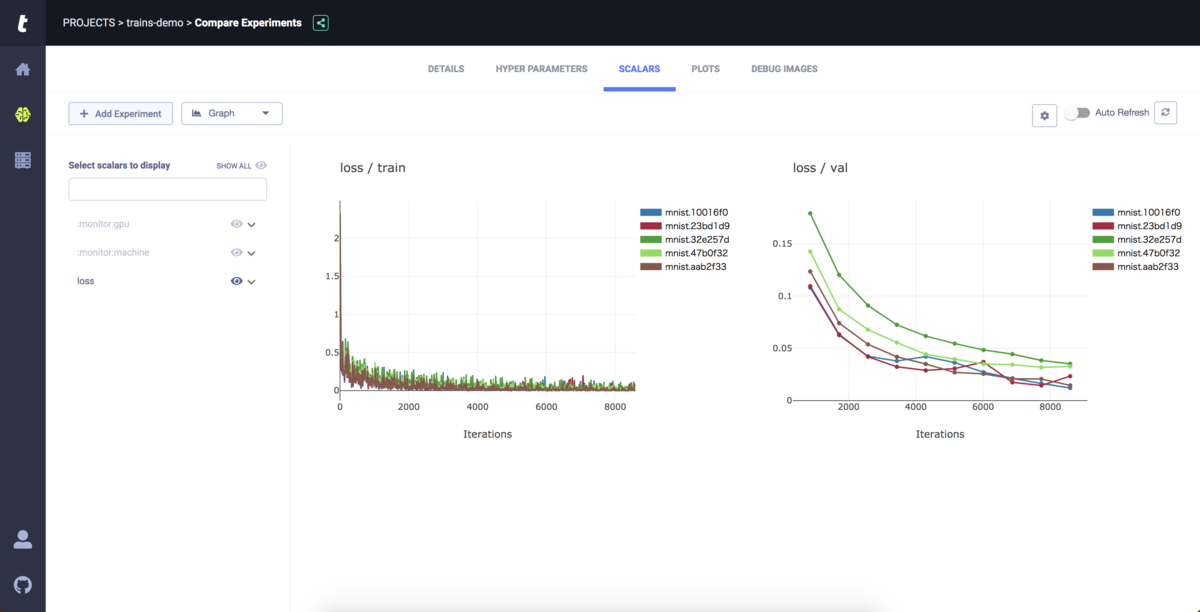Switch to the Details tab
Screen dimensions: 1200x612
click(446, 69)
